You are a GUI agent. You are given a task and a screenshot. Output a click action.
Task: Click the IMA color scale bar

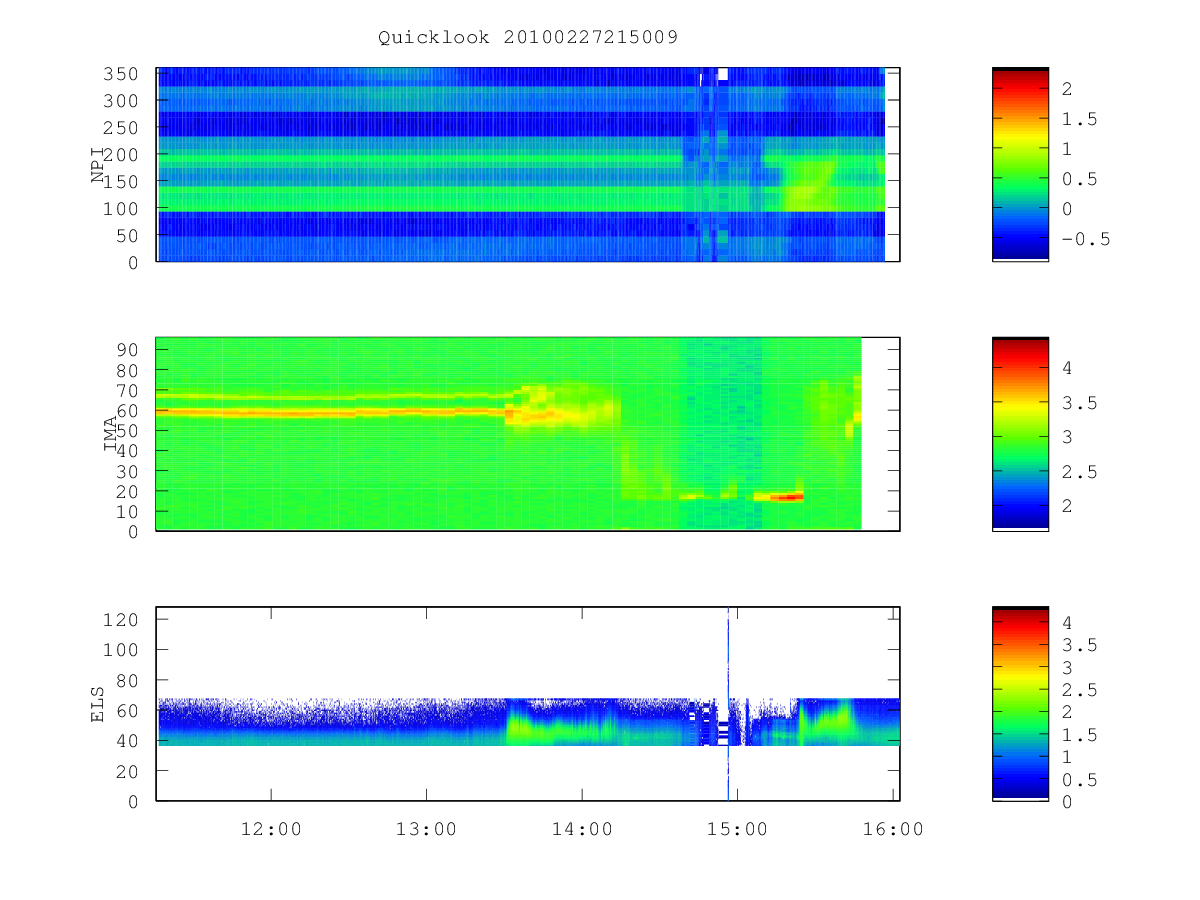click(x=1020, y=434)
